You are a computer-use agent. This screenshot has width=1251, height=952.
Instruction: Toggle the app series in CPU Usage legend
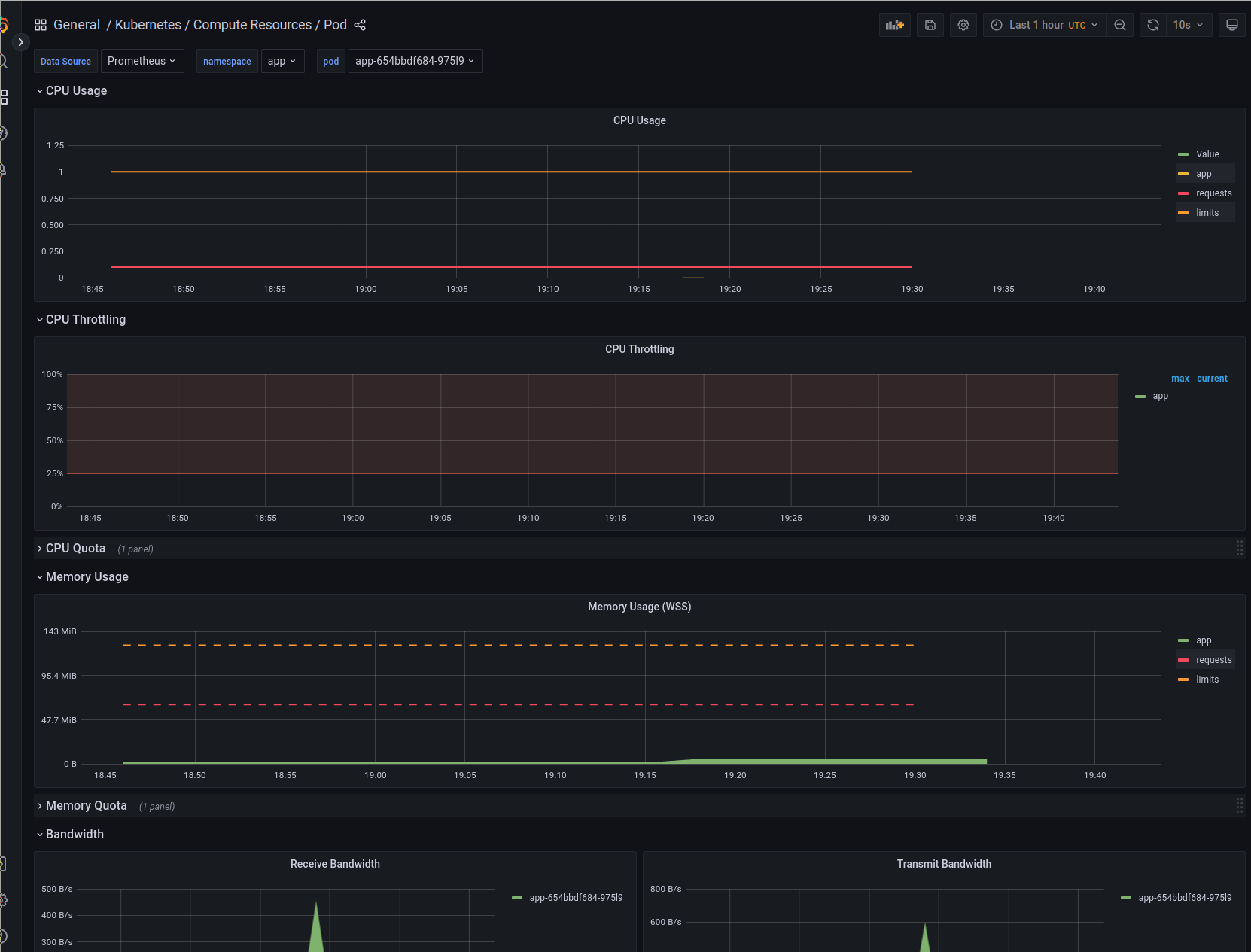[1204, 174]
